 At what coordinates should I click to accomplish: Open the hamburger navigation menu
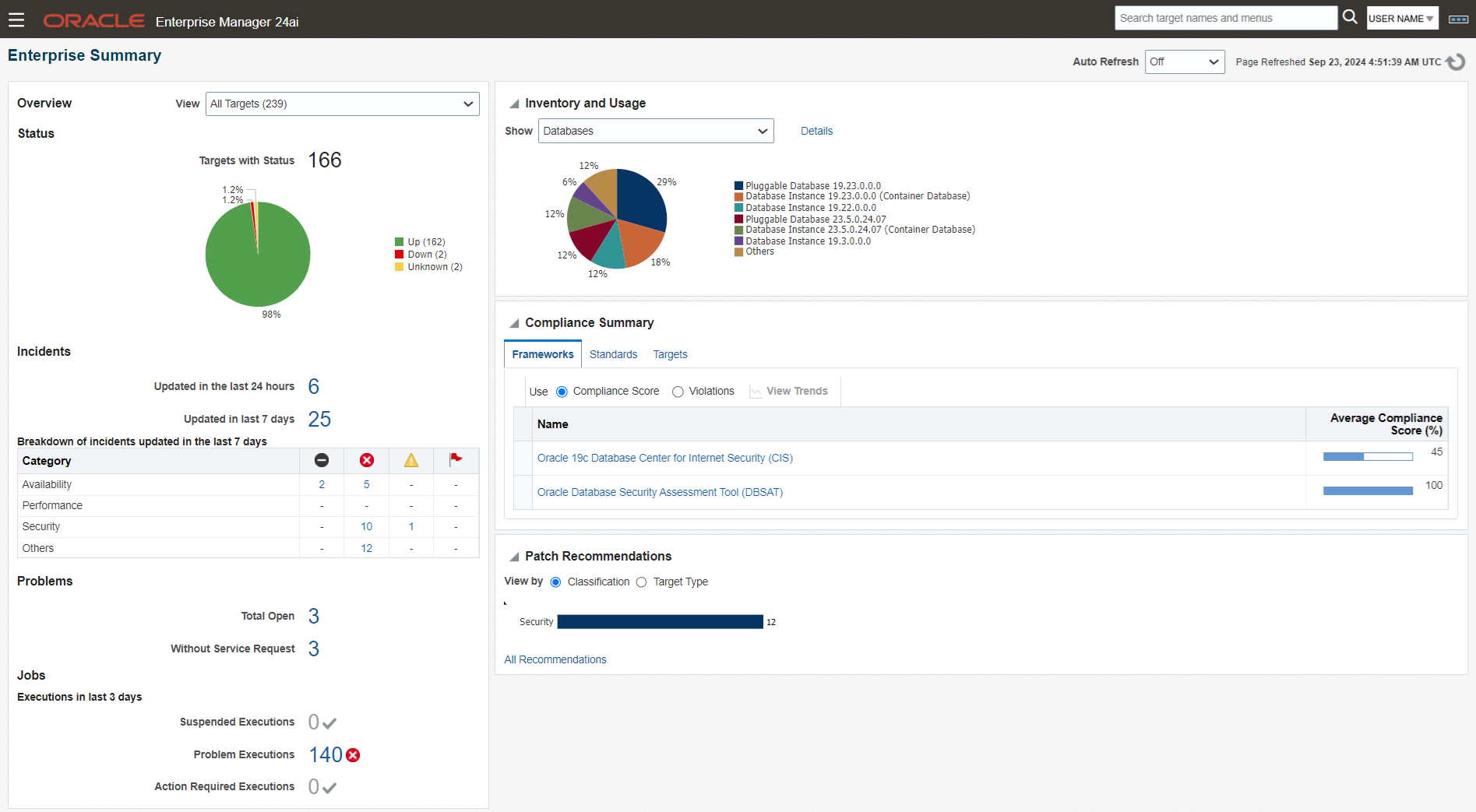tap(16, 20)
